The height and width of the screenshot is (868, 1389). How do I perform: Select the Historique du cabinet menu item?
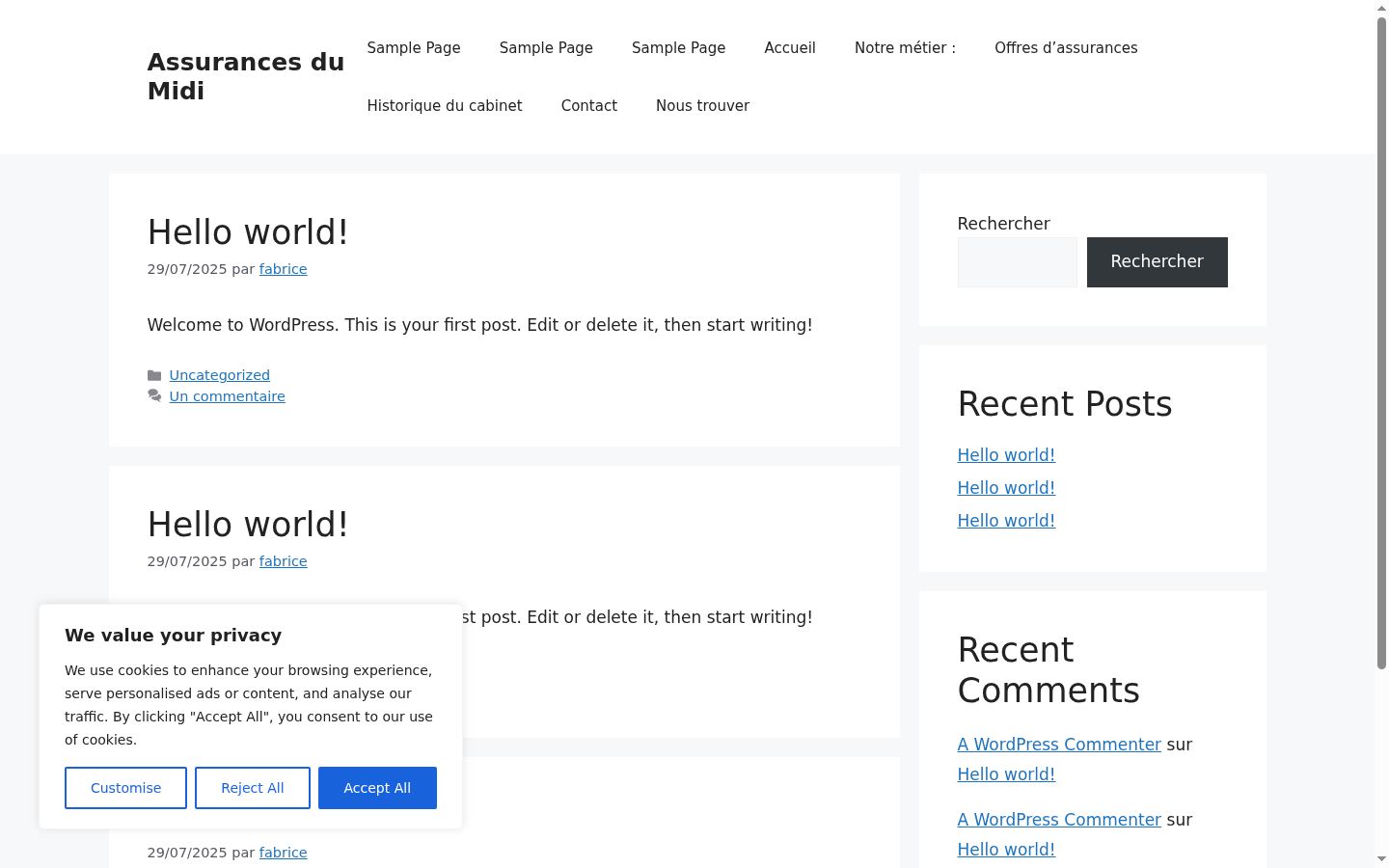445,106
